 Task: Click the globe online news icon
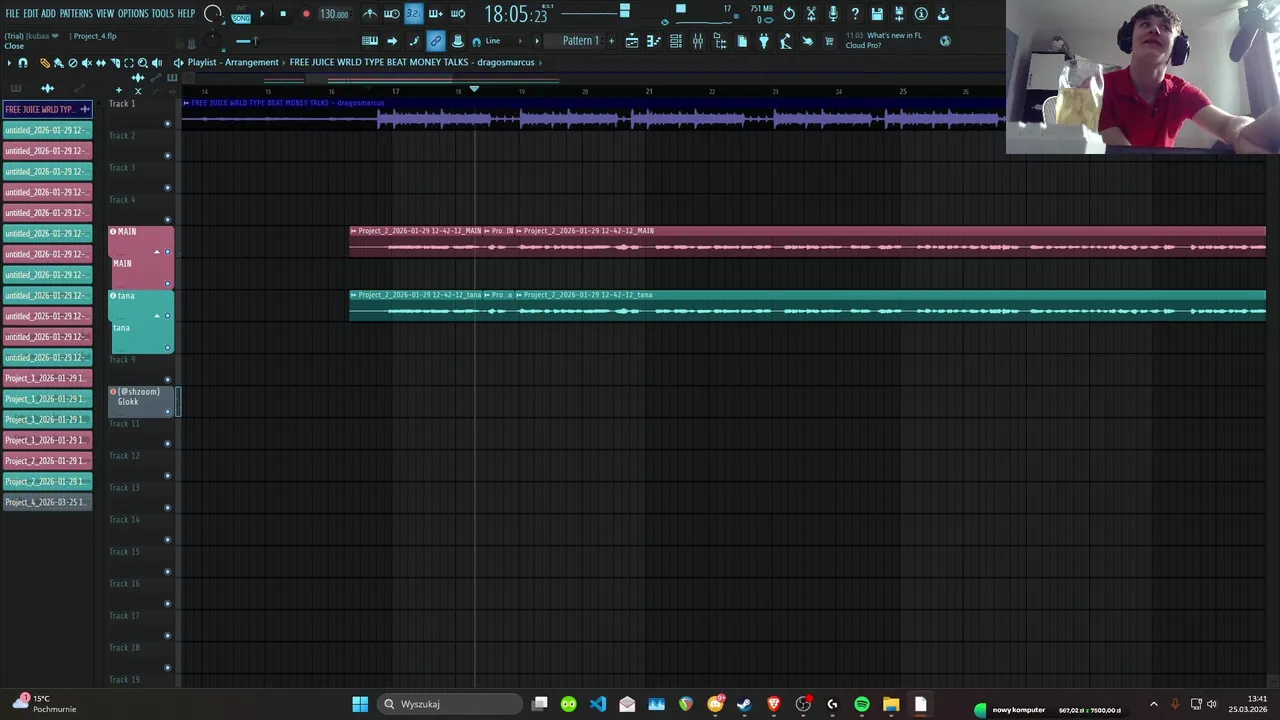tap(945, 41)
